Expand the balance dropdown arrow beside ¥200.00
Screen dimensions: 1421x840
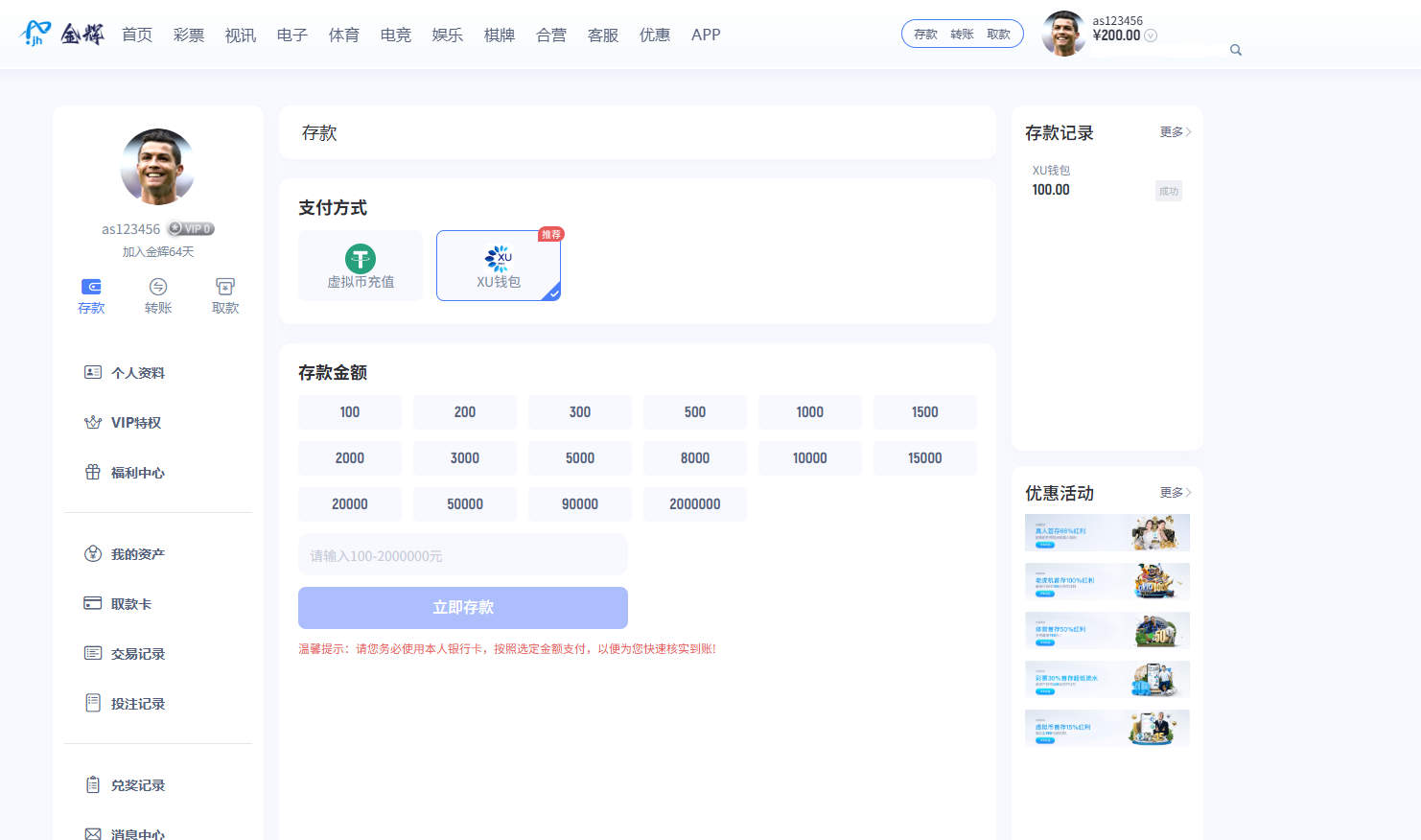[x=1151, y=35]
